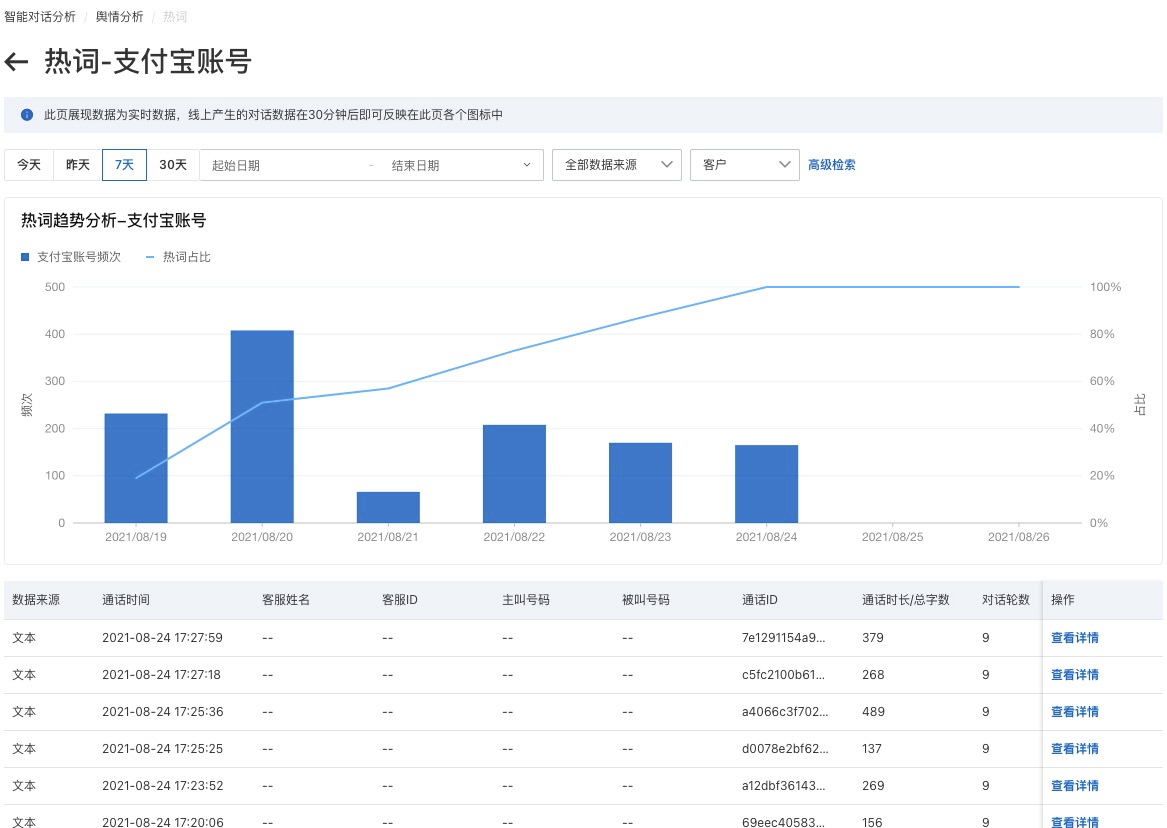The height and width of the screenshot is (828, 1167).
Task: View details for call at 17:23:52
Action: (1074, 786)
